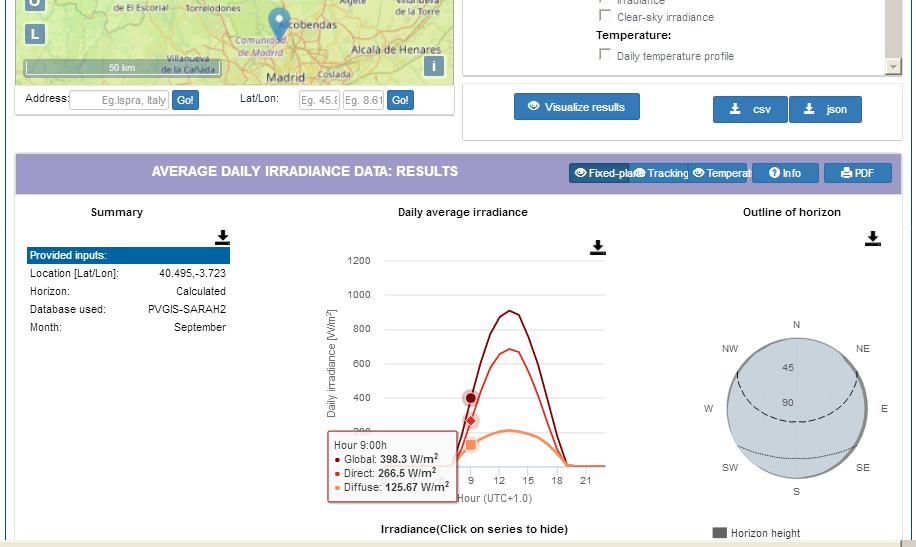Click Go! next to Address field
This screenshot has width=916, height=547.
[185, 100]
